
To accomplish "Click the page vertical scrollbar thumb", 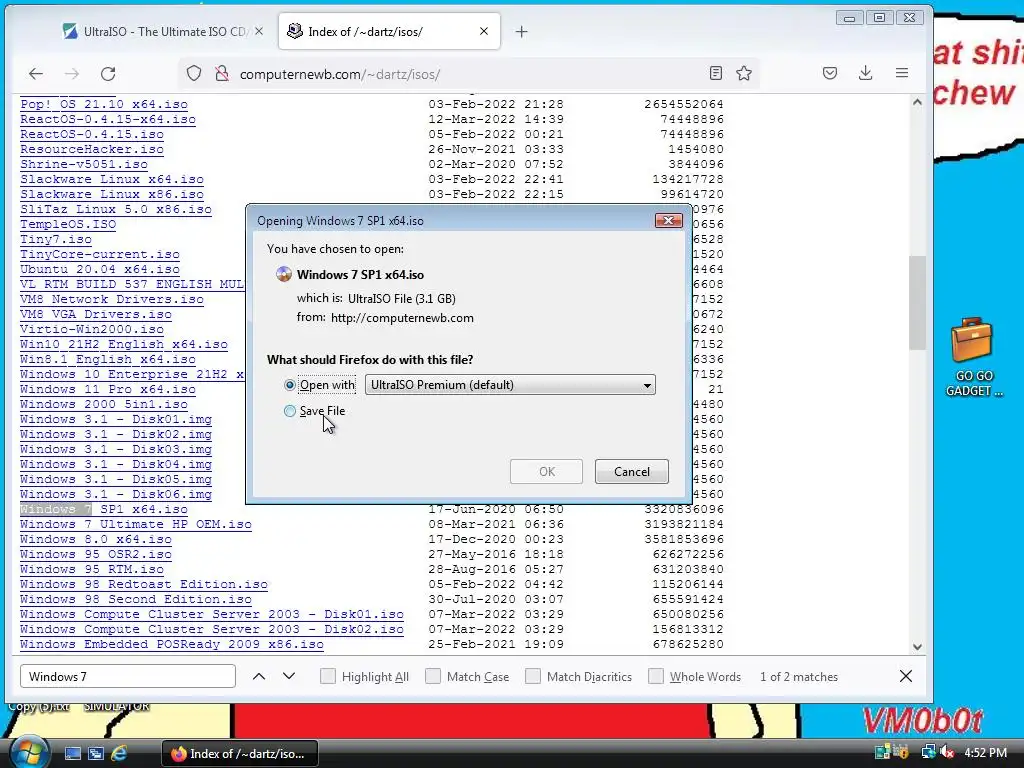I will 917,302.
